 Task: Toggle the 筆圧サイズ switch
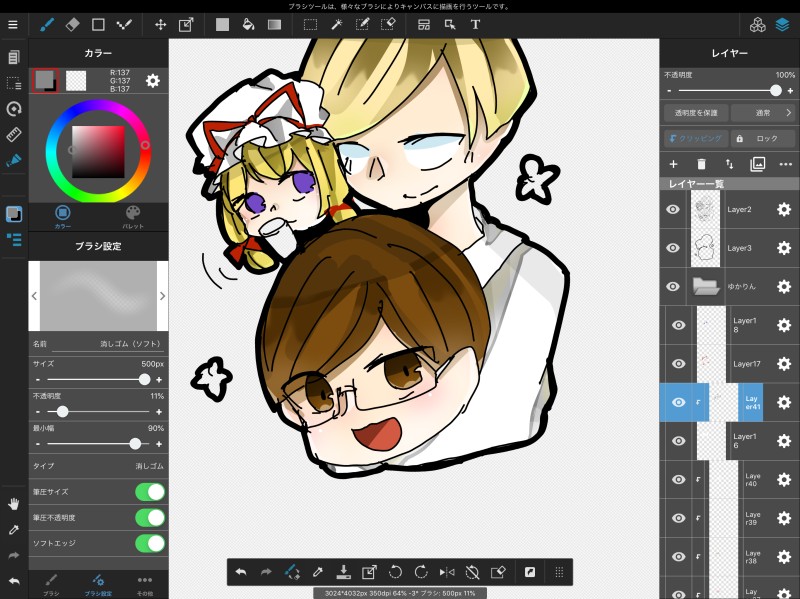(150, 492)
